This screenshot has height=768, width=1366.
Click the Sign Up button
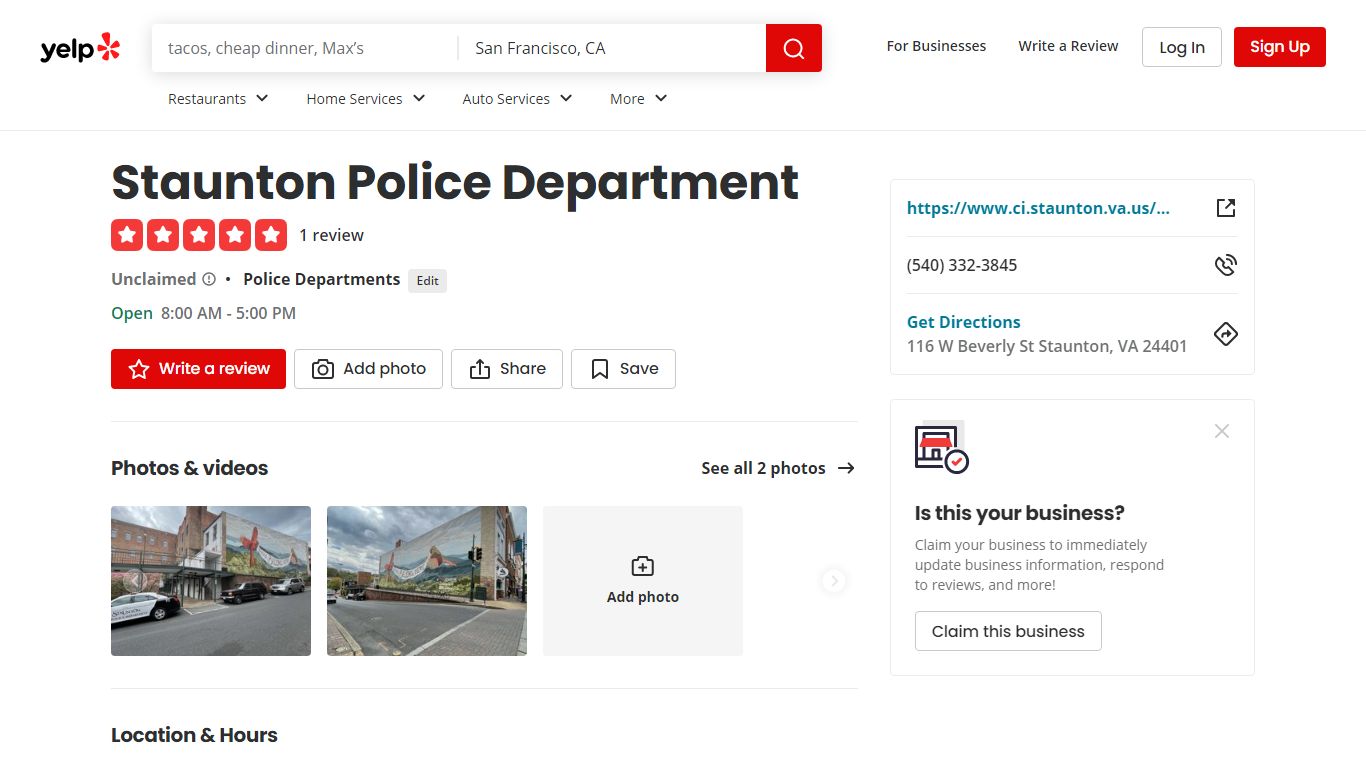click(x=1280, y=47)
